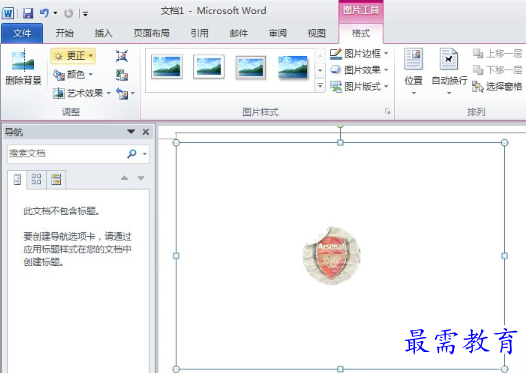Switch to the Page Layout (页面布局) tab

152,33
